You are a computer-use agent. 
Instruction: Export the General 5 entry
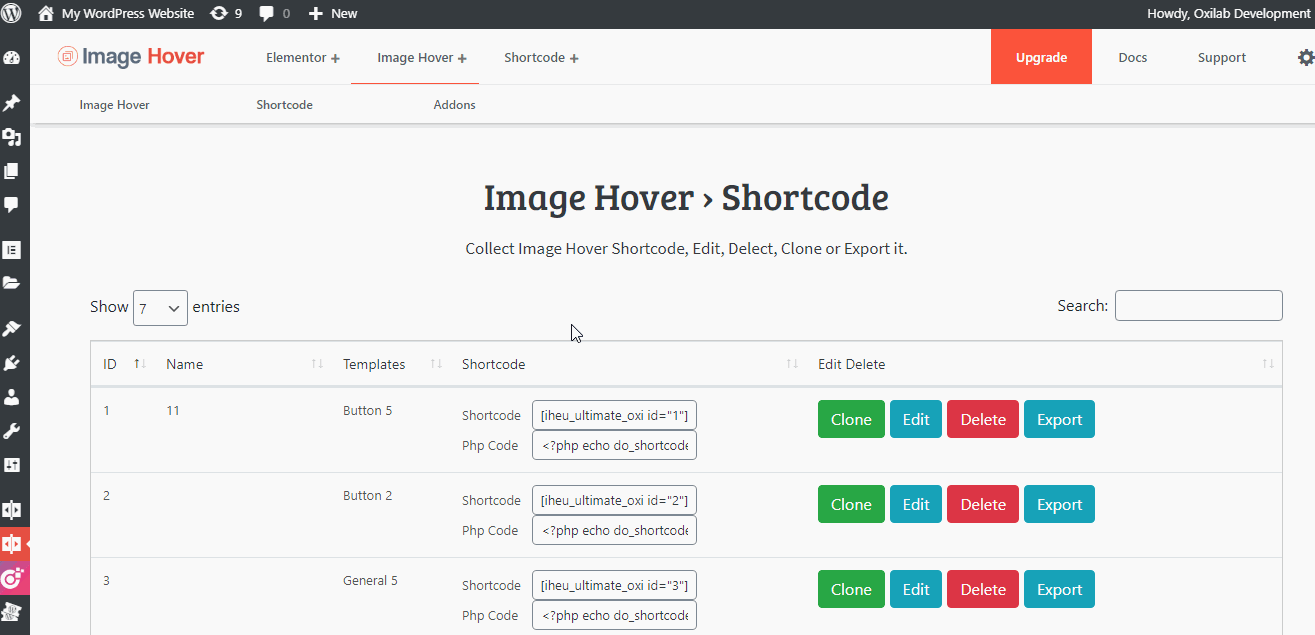point(1059,589)
